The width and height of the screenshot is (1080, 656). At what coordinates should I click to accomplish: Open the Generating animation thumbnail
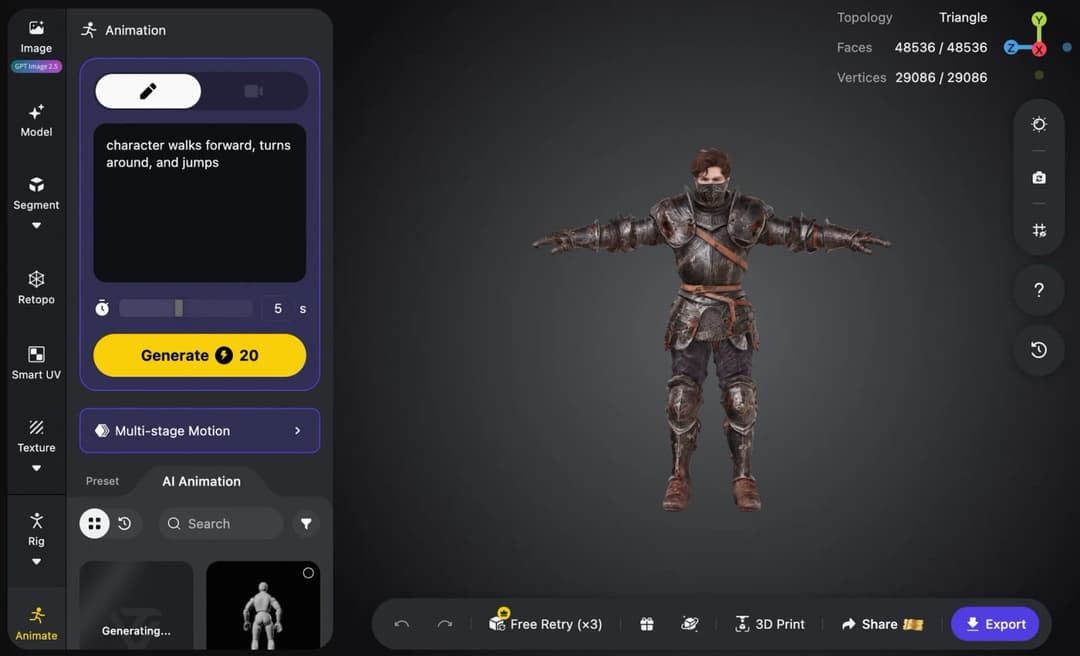tap(136, 605)
